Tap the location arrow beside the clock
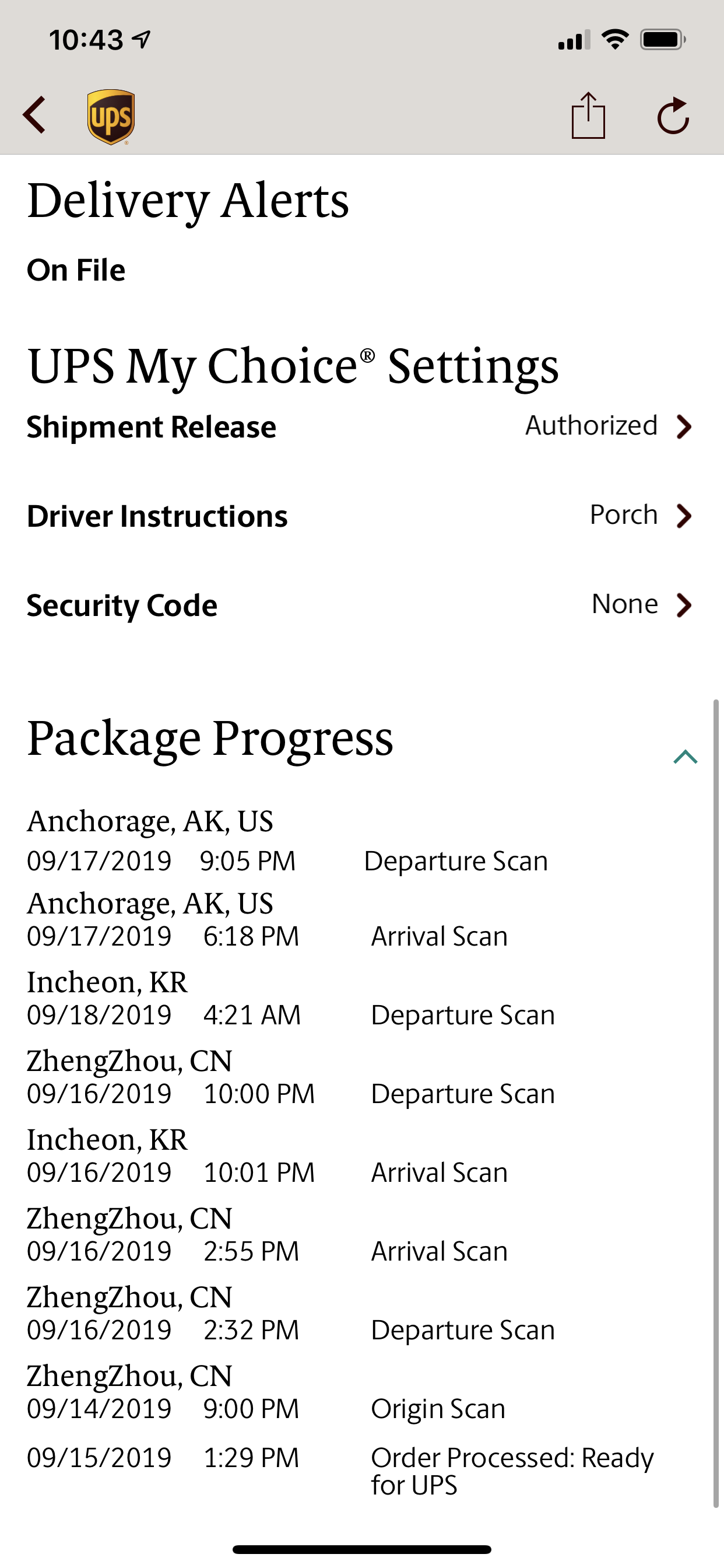 coord(141,40)
